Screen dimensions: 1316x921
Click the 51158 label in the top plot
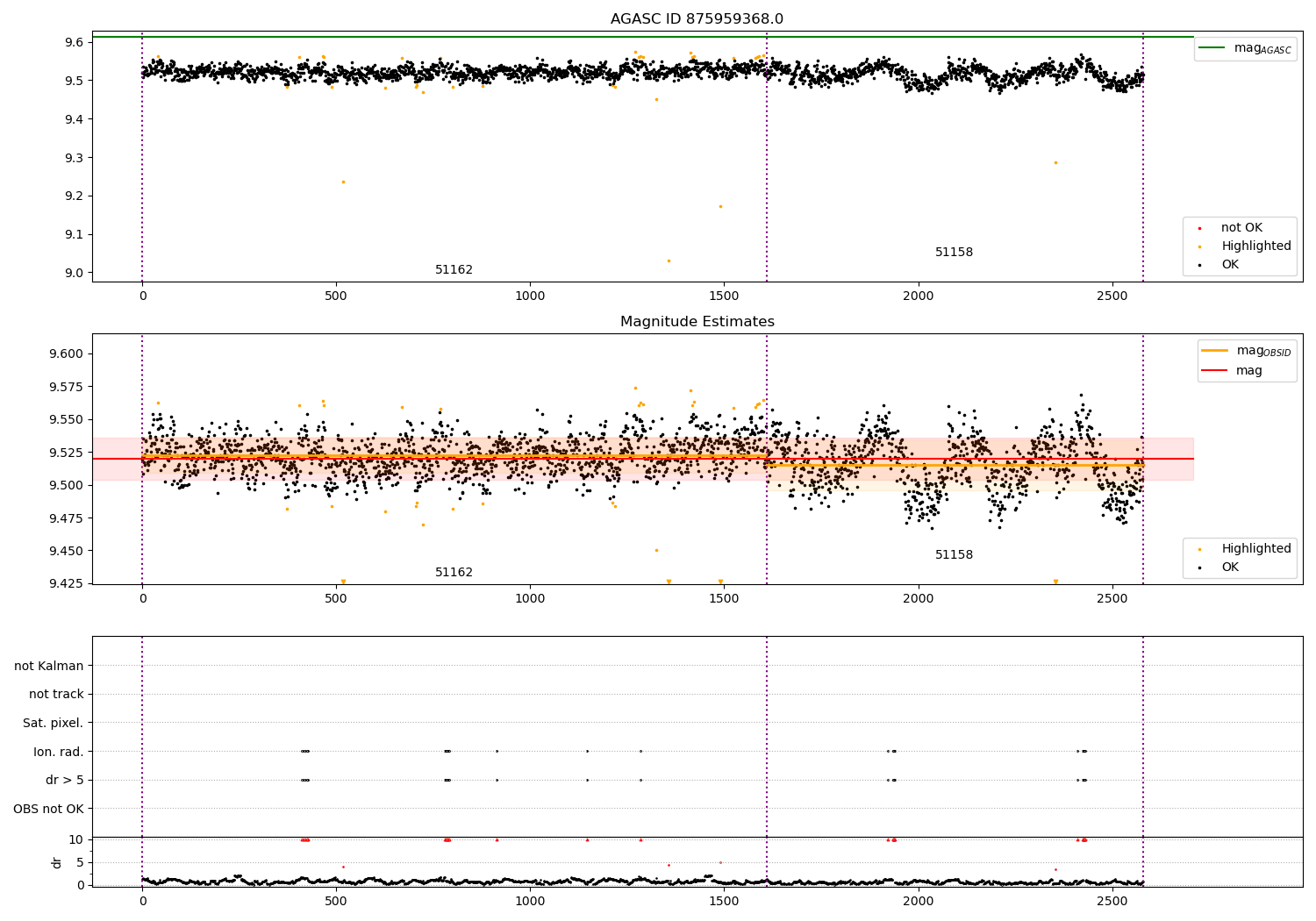tap(954, 253)
